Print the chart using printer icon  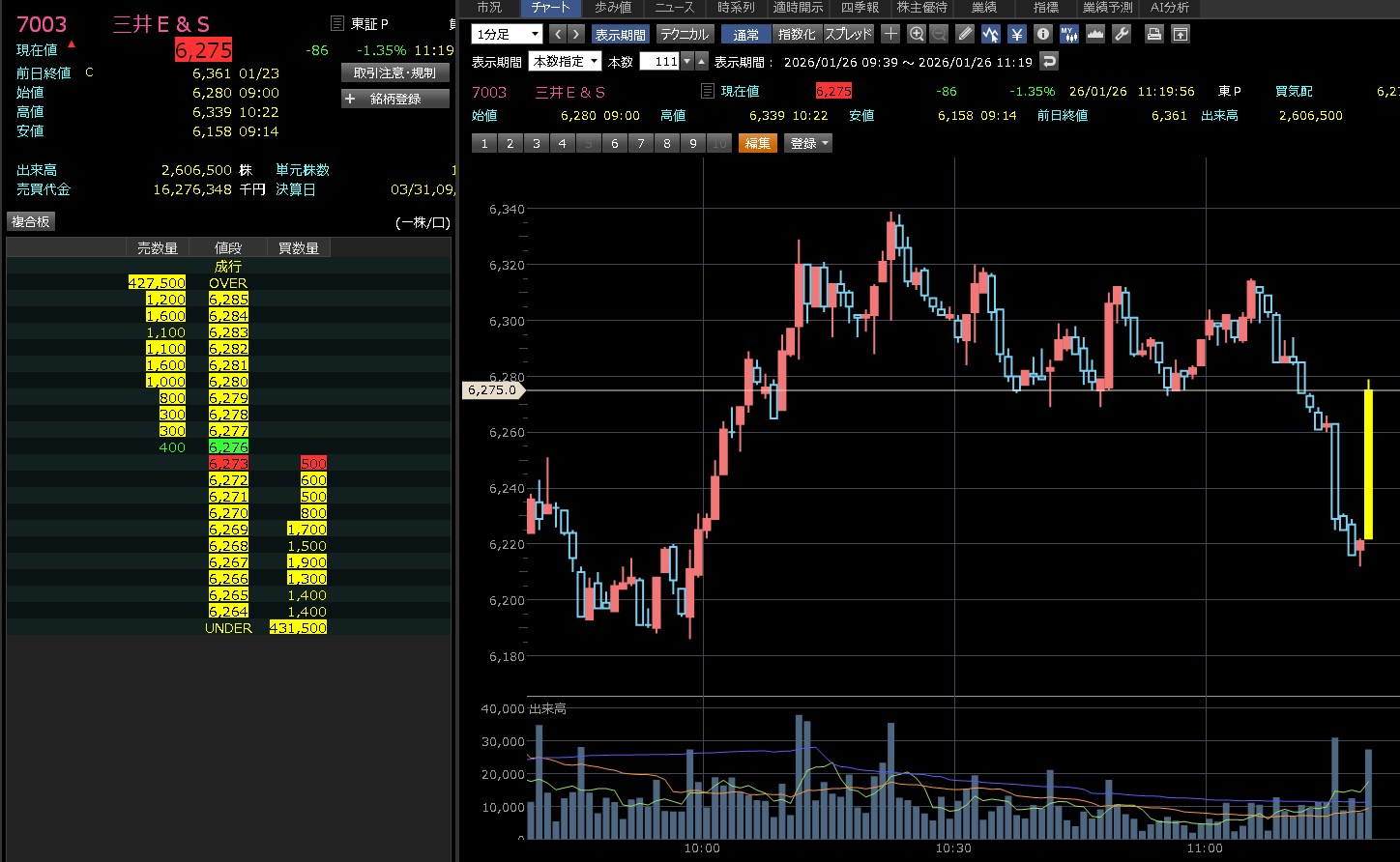point(1153,34)
